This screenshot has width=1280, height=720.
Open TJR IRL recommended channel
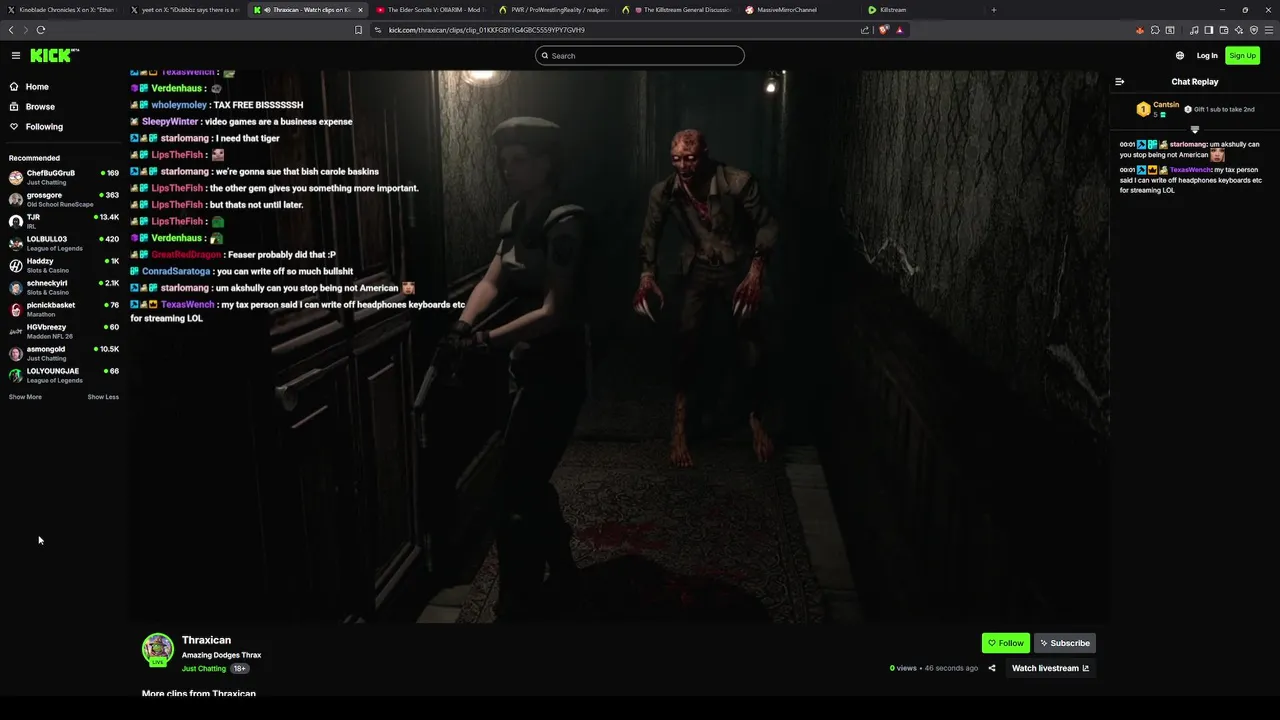click(x=62, y=221)
